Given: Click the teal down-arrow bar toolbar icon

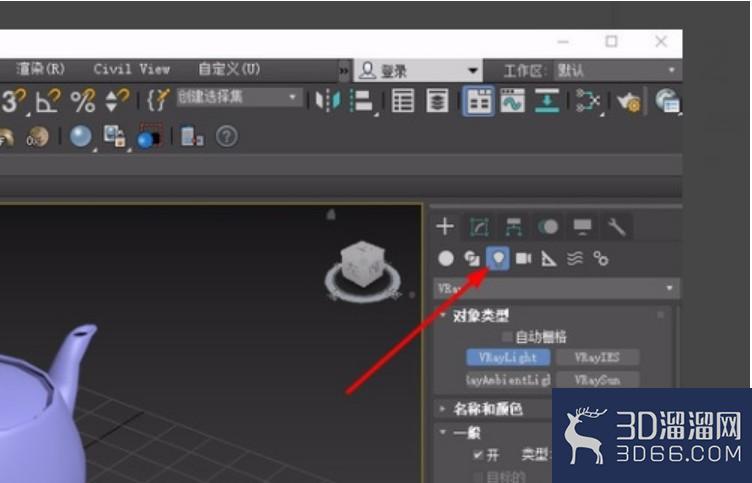Looking at the screenshot, I should tap(547, 101).
